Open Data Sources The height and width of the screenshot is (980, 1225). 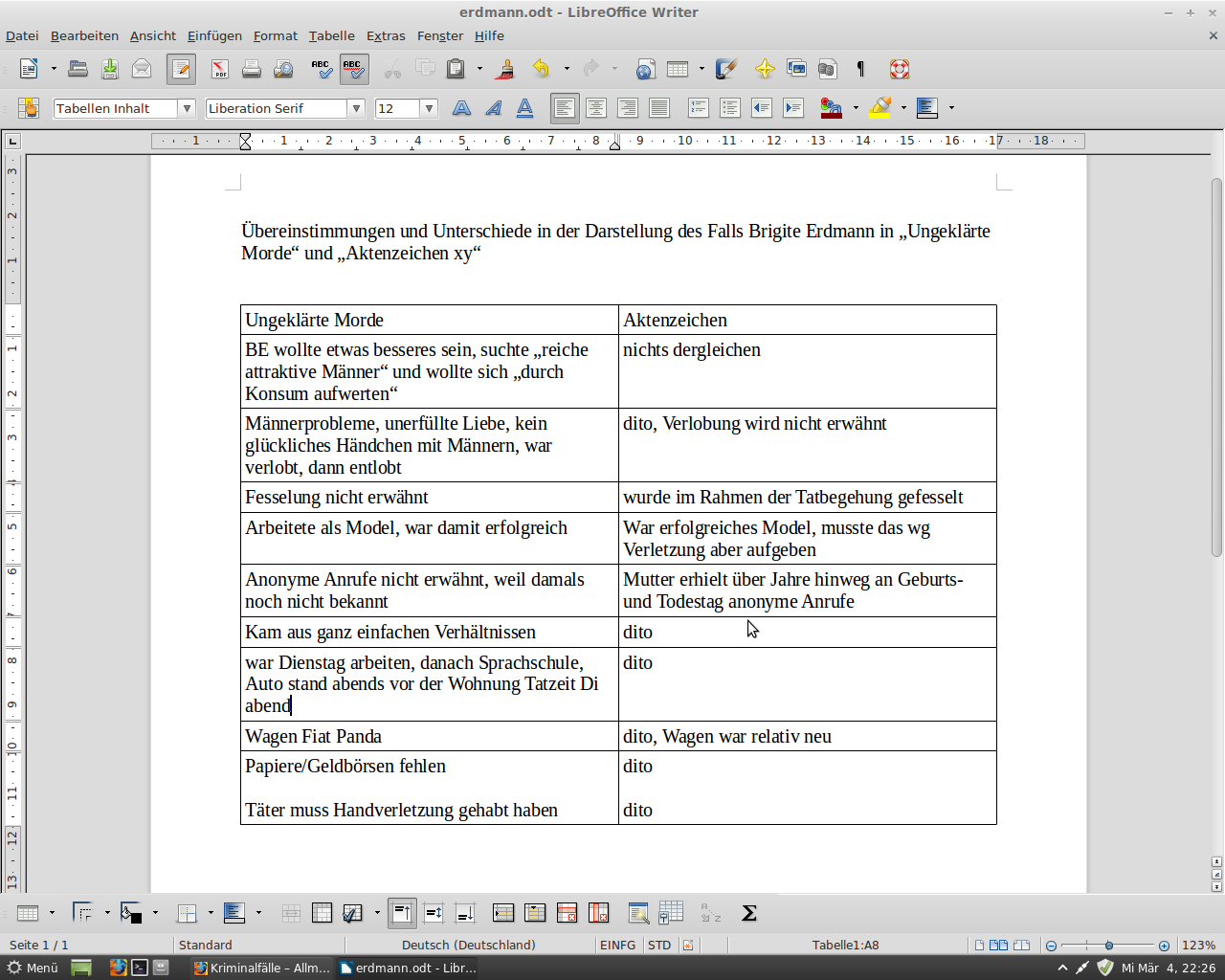pyautogui.click(x=828, y=69)
